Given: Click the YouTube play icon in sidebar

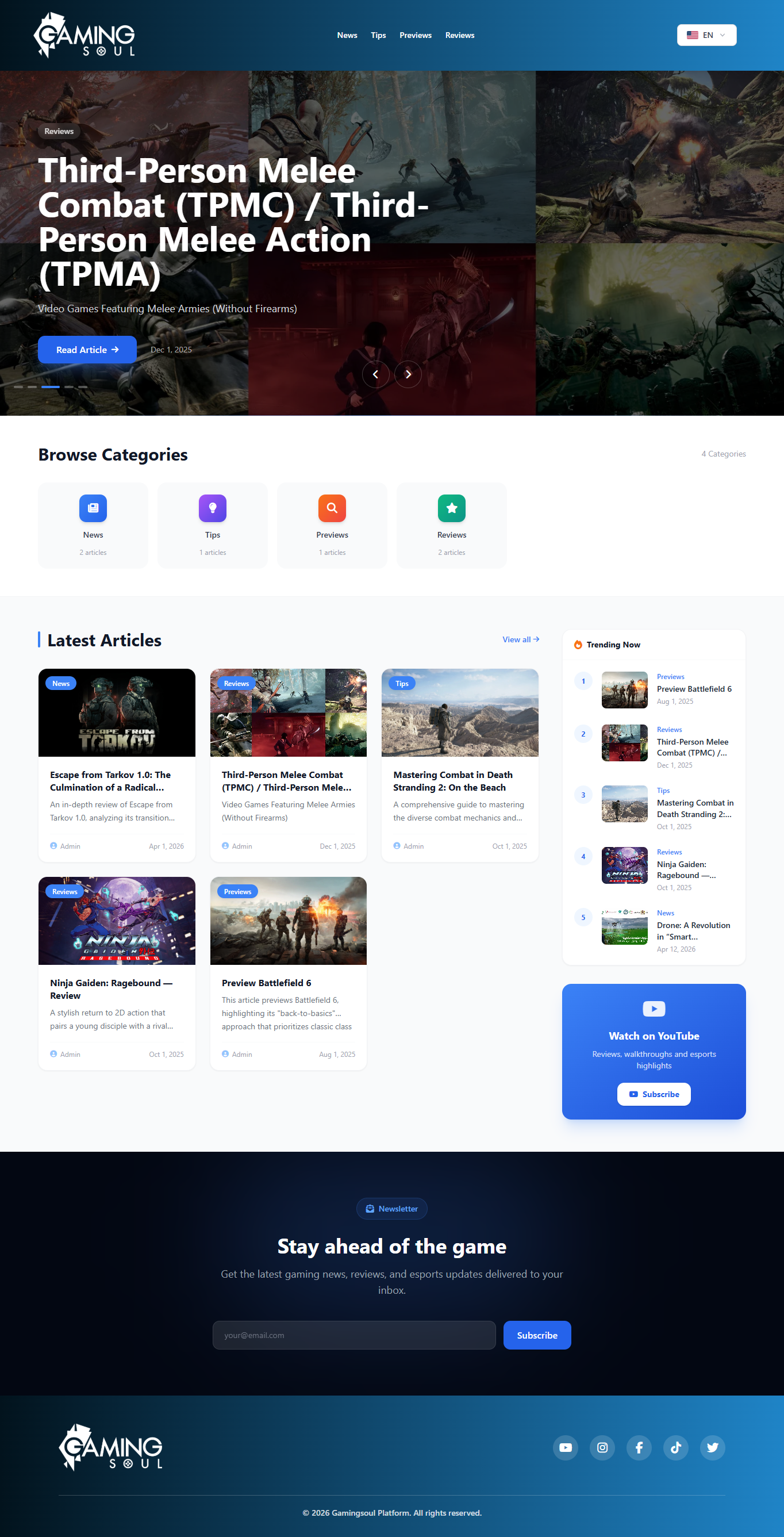Looking at the screenshot, I should click(654, 1009).
